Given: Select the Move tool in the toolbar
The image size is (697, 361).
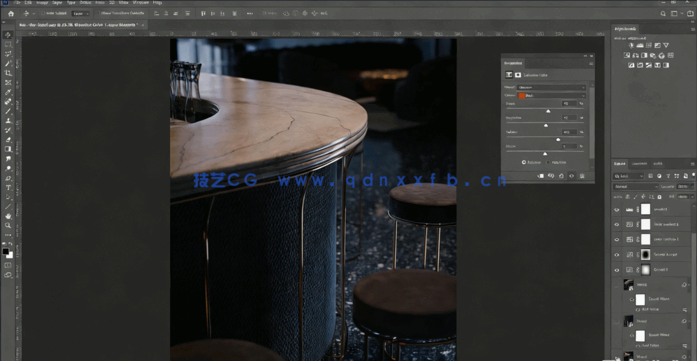Looking at the screenshot, I should click(8, 35).
